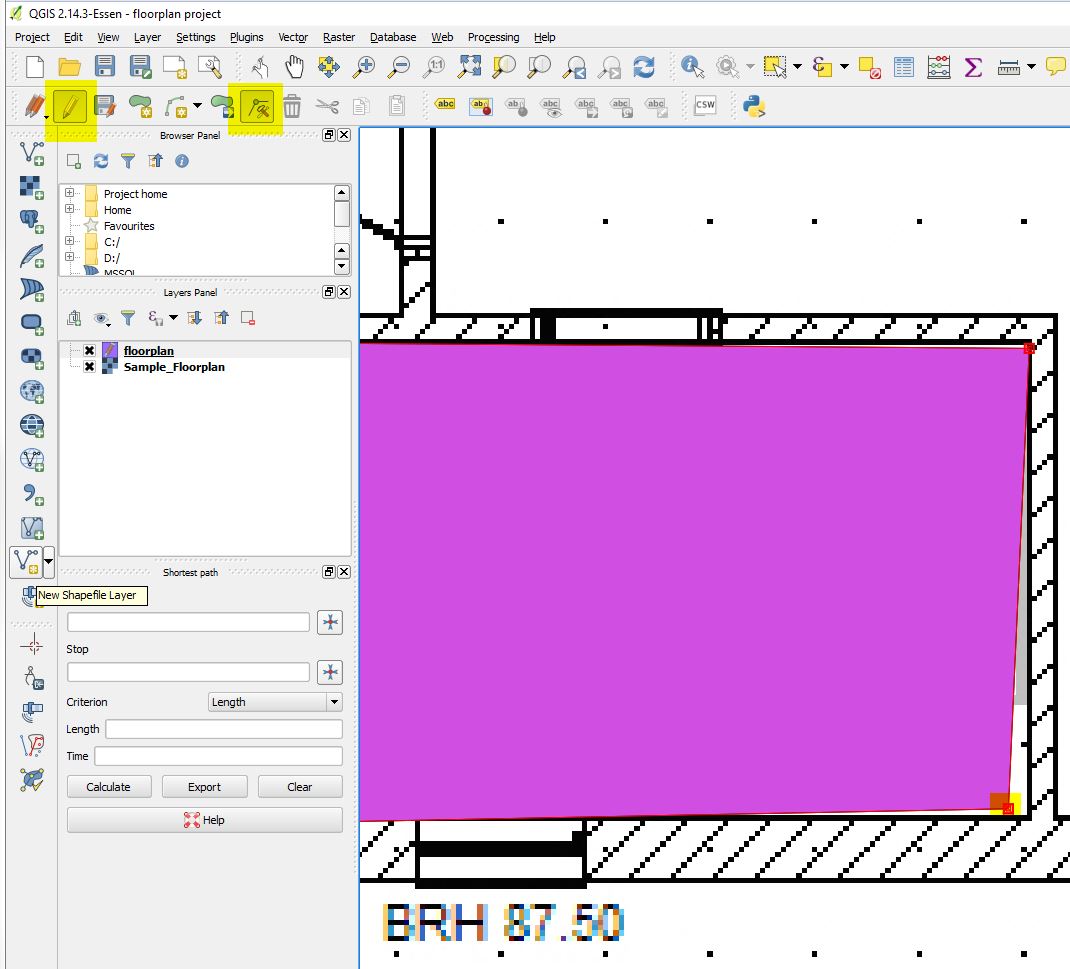This screenshot has height=969, width=1070.
Task: Open the New Shapefile Layer dropdown arrow
Action: (x=48, y=562)
